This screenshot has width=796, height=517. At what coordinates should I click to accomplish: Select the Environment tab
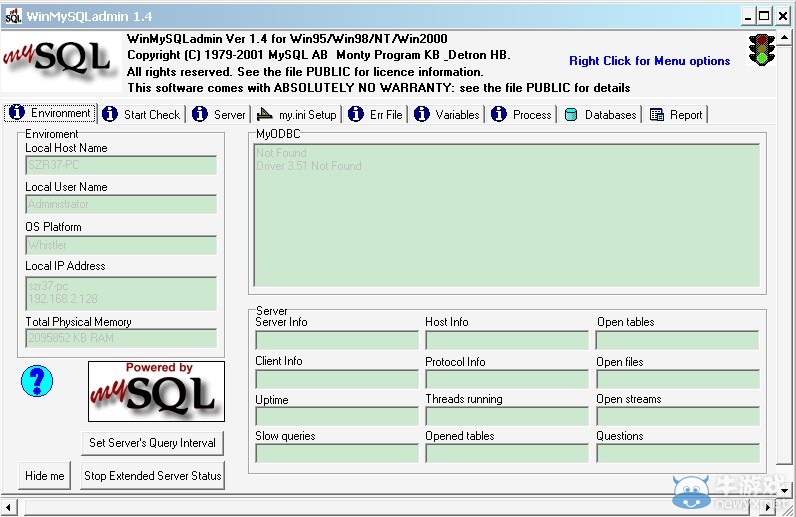coord(50,113)
